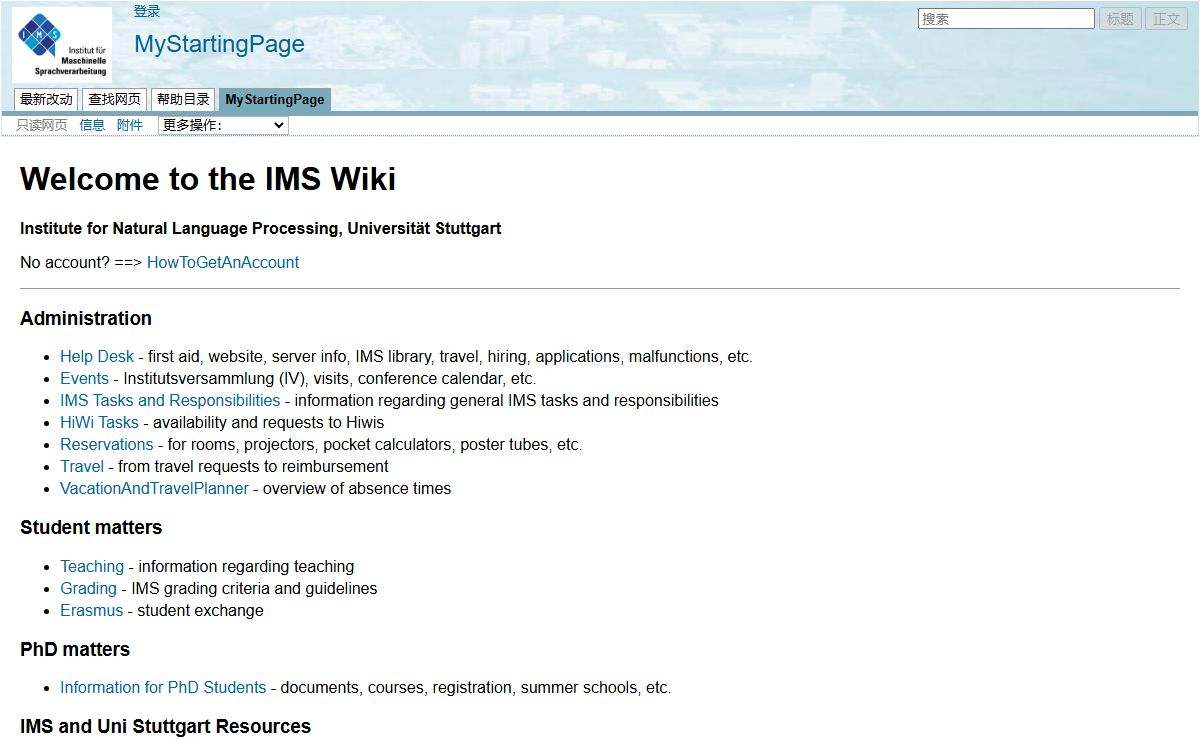Click the PhD matters heading
This screenshot has width=1200, height=740.
point(75,649)
